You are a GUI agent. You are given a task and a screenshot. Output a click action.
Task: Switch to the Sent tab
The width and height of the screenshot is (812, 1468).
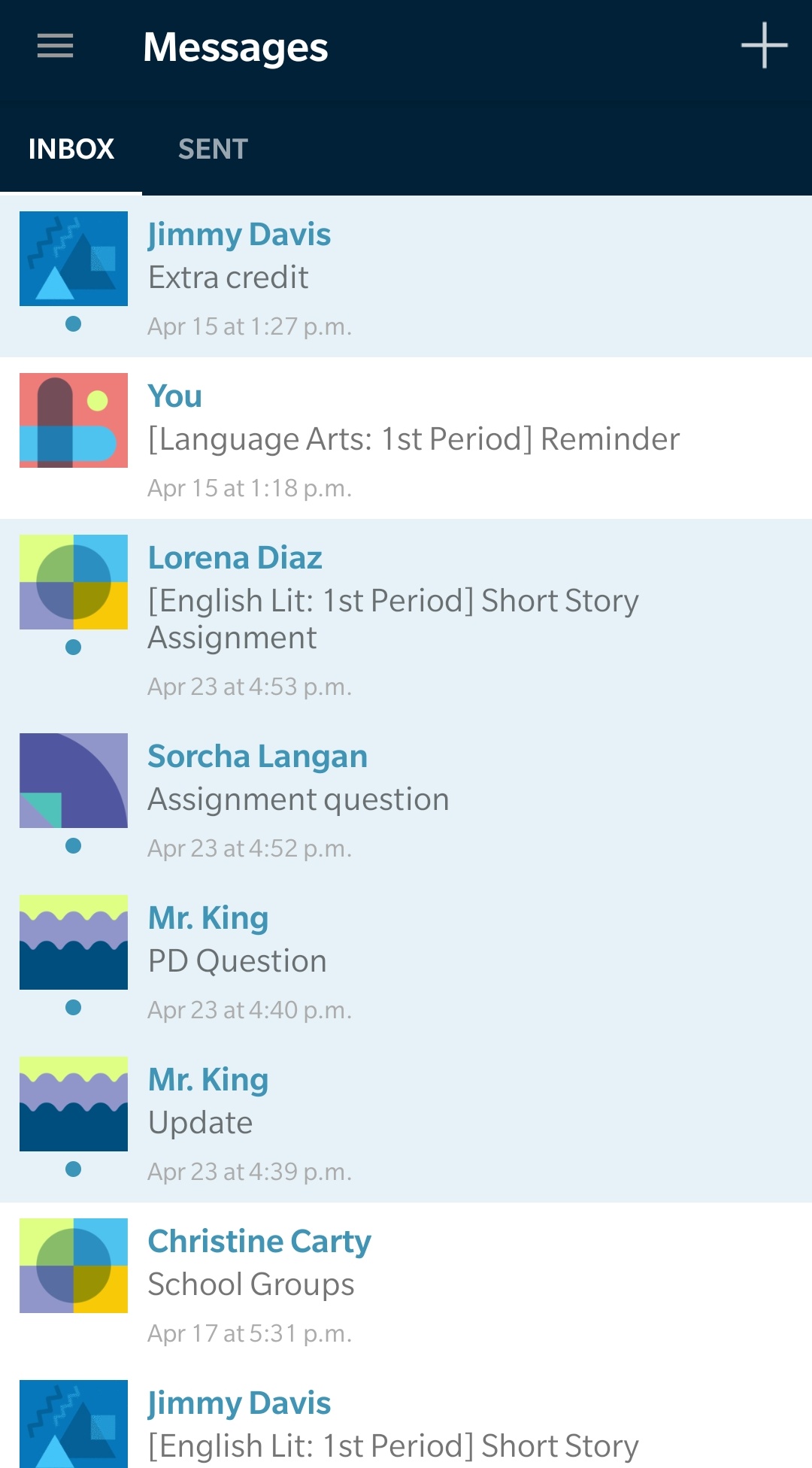213,149
